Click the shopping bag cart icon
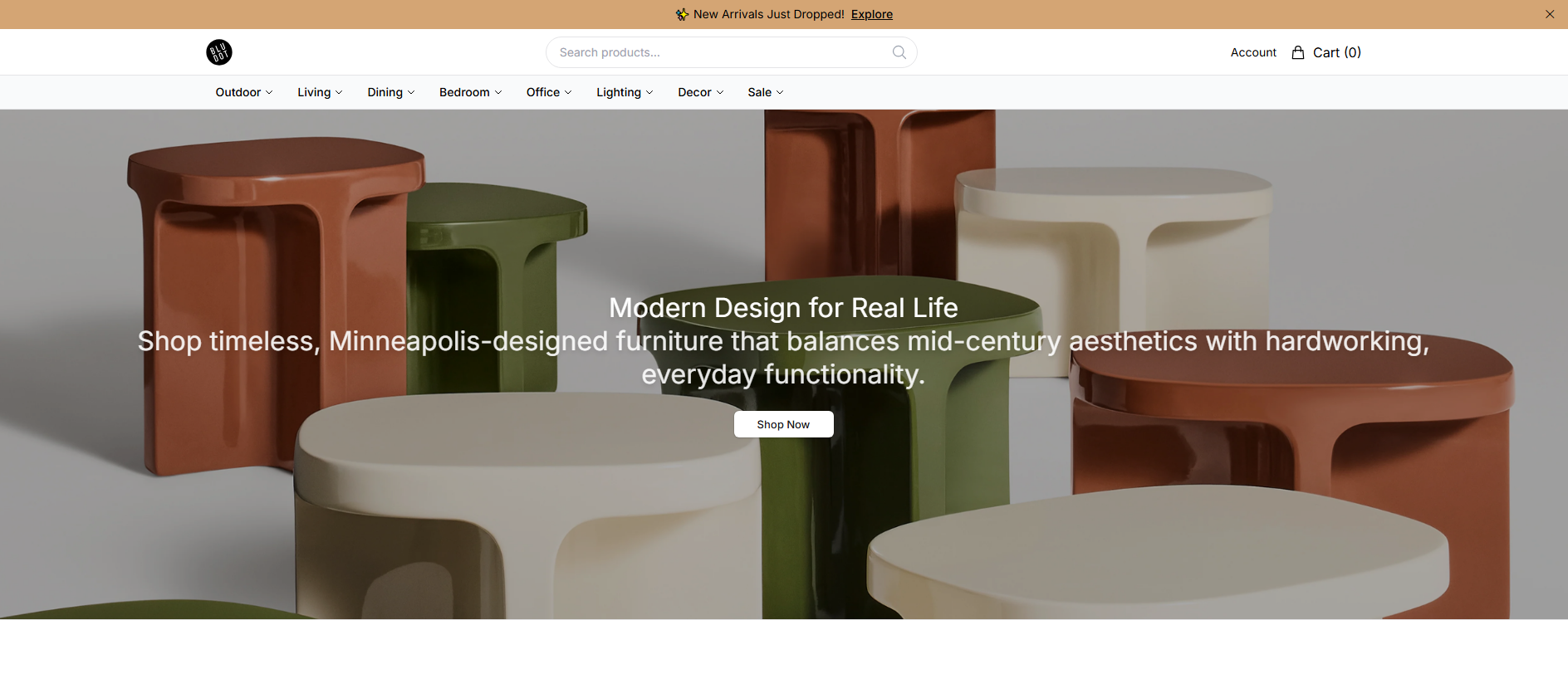Screen dimensions: 1568x679 [1298, 52]
